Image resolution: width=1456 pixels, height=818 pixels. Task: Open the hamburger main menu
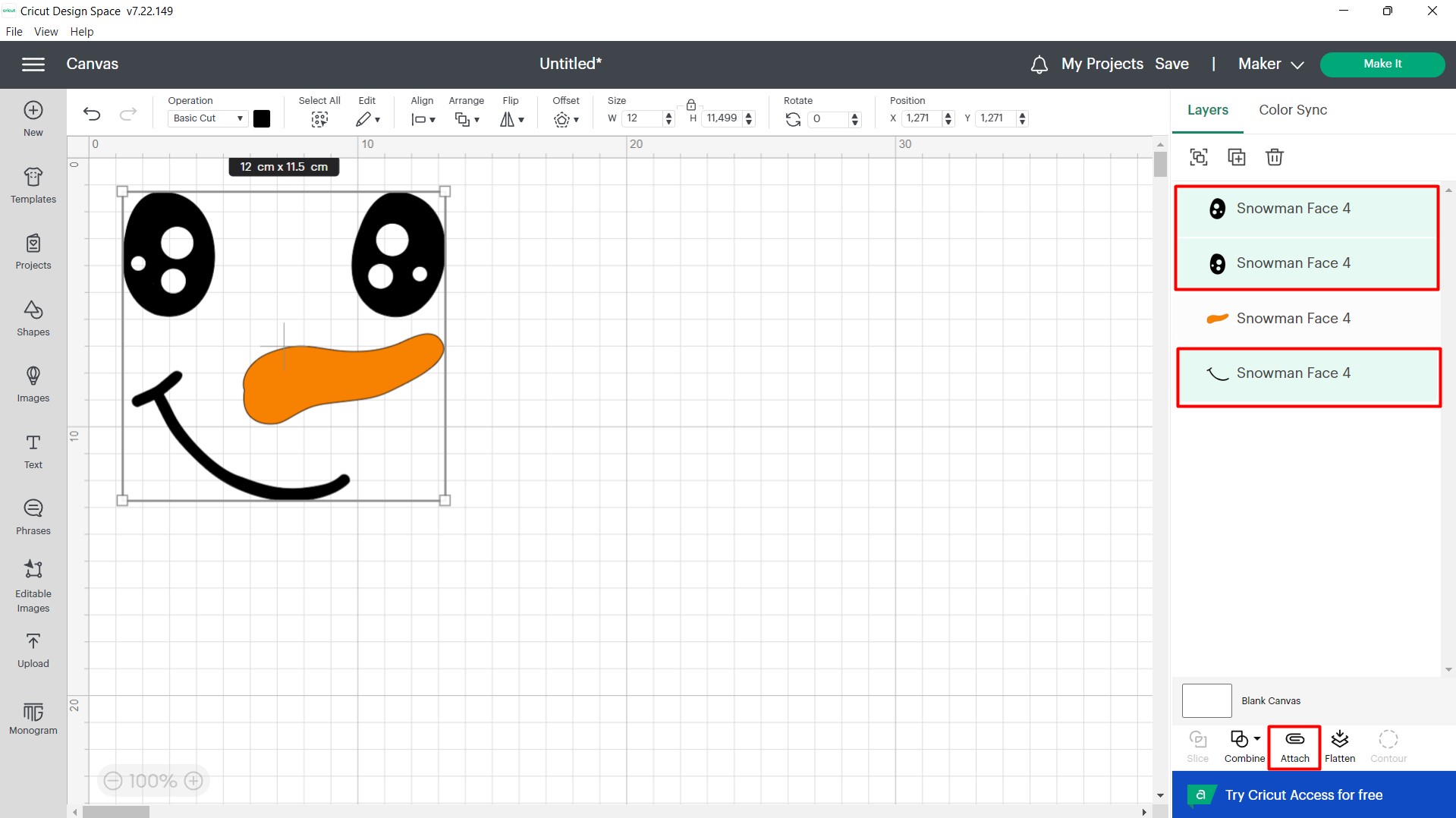pyautogui.click(x=33, y=64)
